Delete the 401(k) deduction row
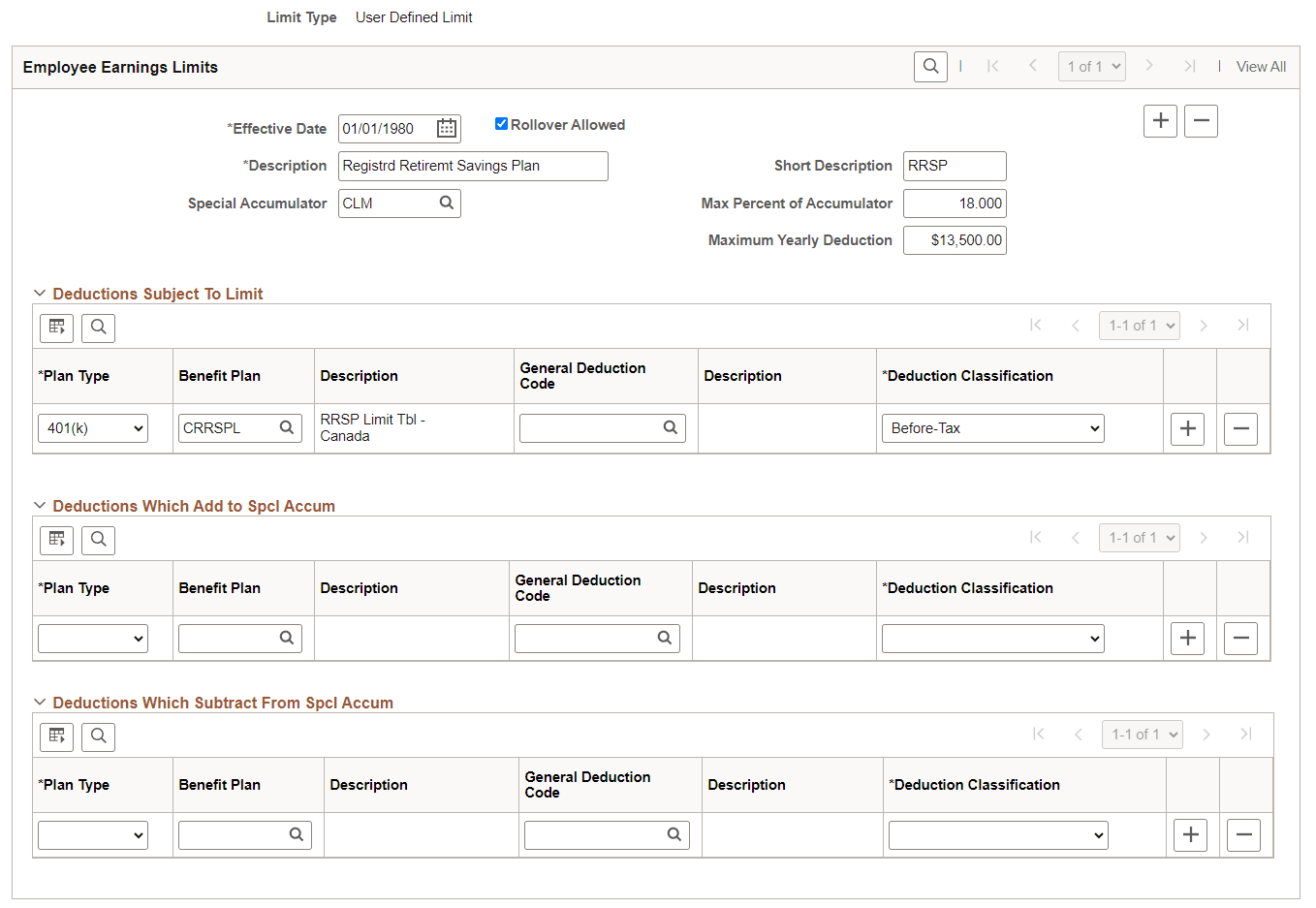The height and width of the screenshot is (908, 1316). (1240, 428)
